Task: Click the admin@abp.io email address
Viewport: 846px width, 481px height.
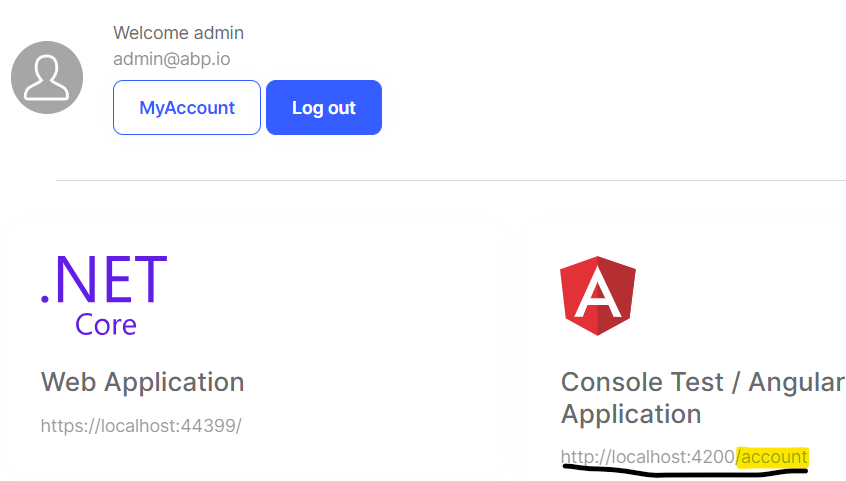Action: pyautogui.click(x=171, y=59)
